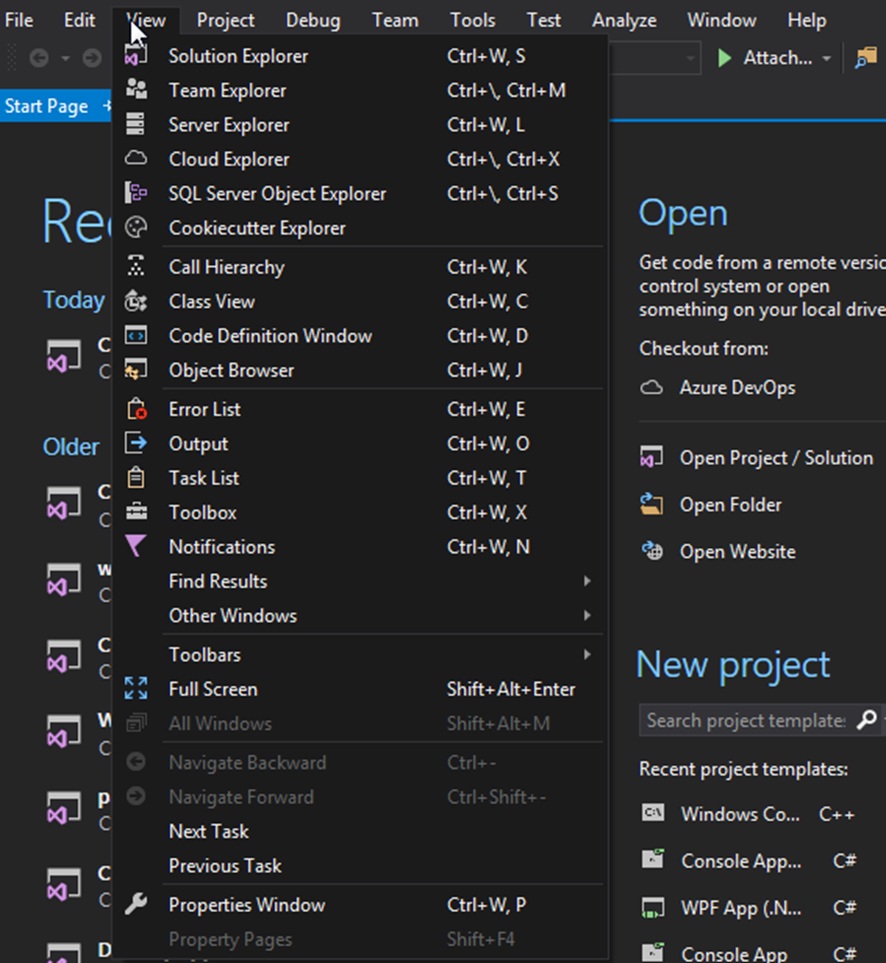
Task: Click the Windows Console C++ template icon
Action: tap(653, 813)
